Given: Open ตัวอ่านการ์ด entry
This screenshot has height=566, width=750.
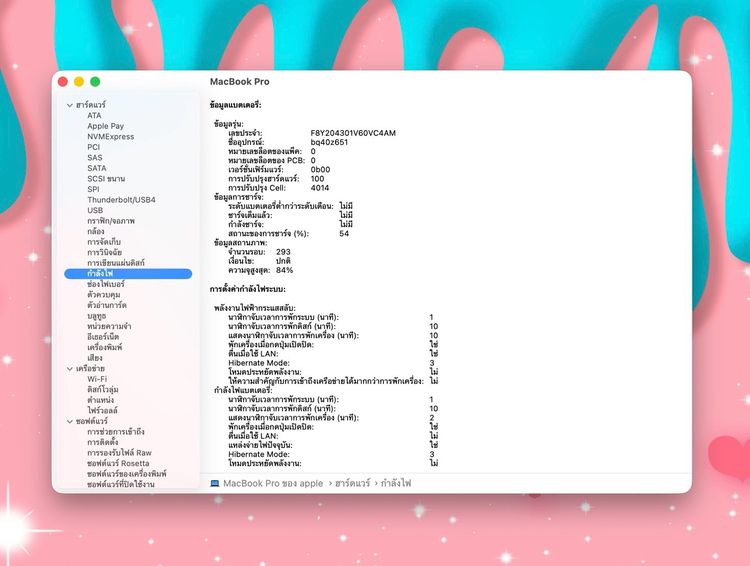Looking at the screenshot, I should (107, 305).
